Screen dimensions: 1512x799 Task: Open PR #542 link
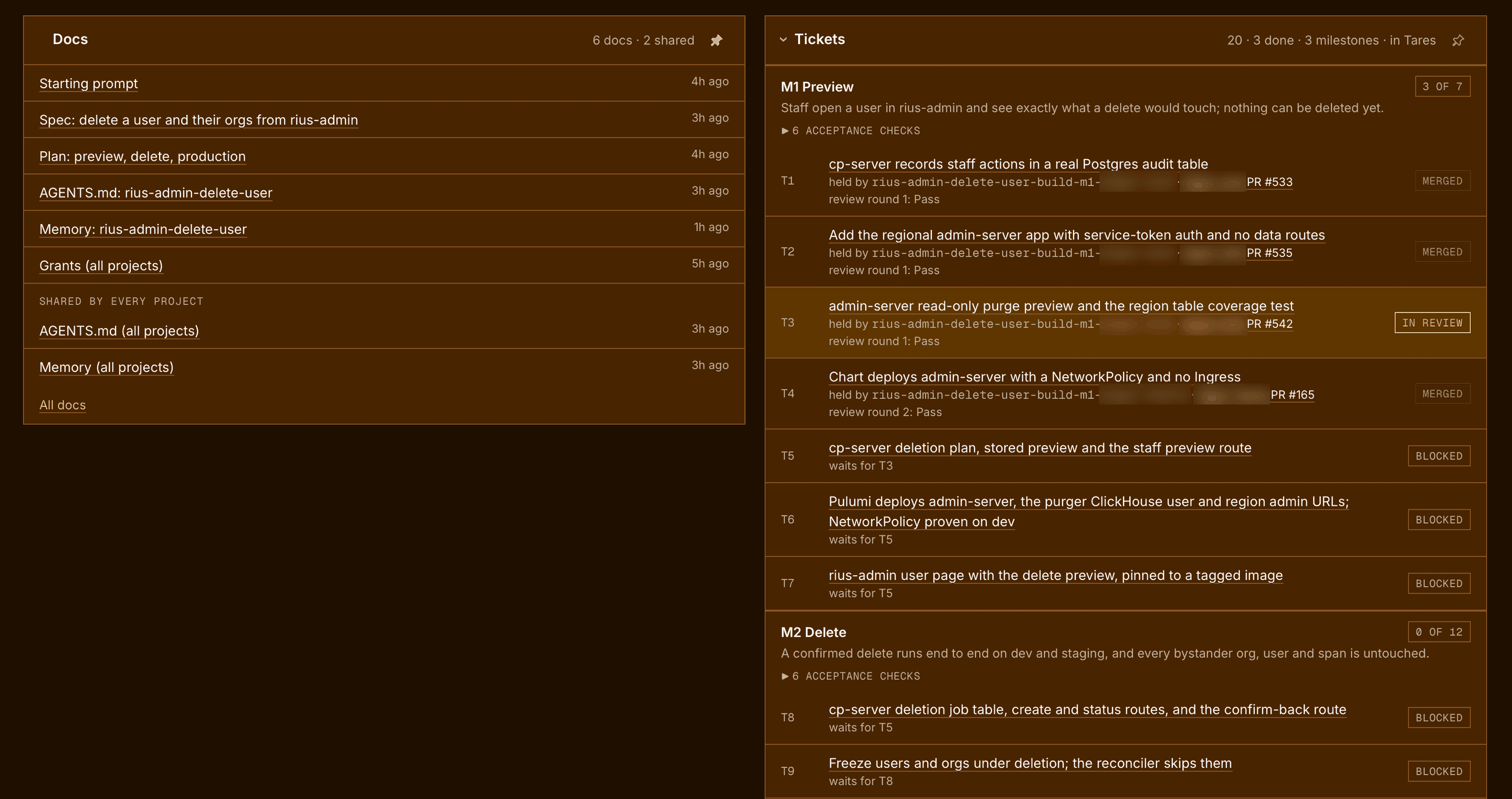[1269, 324]
